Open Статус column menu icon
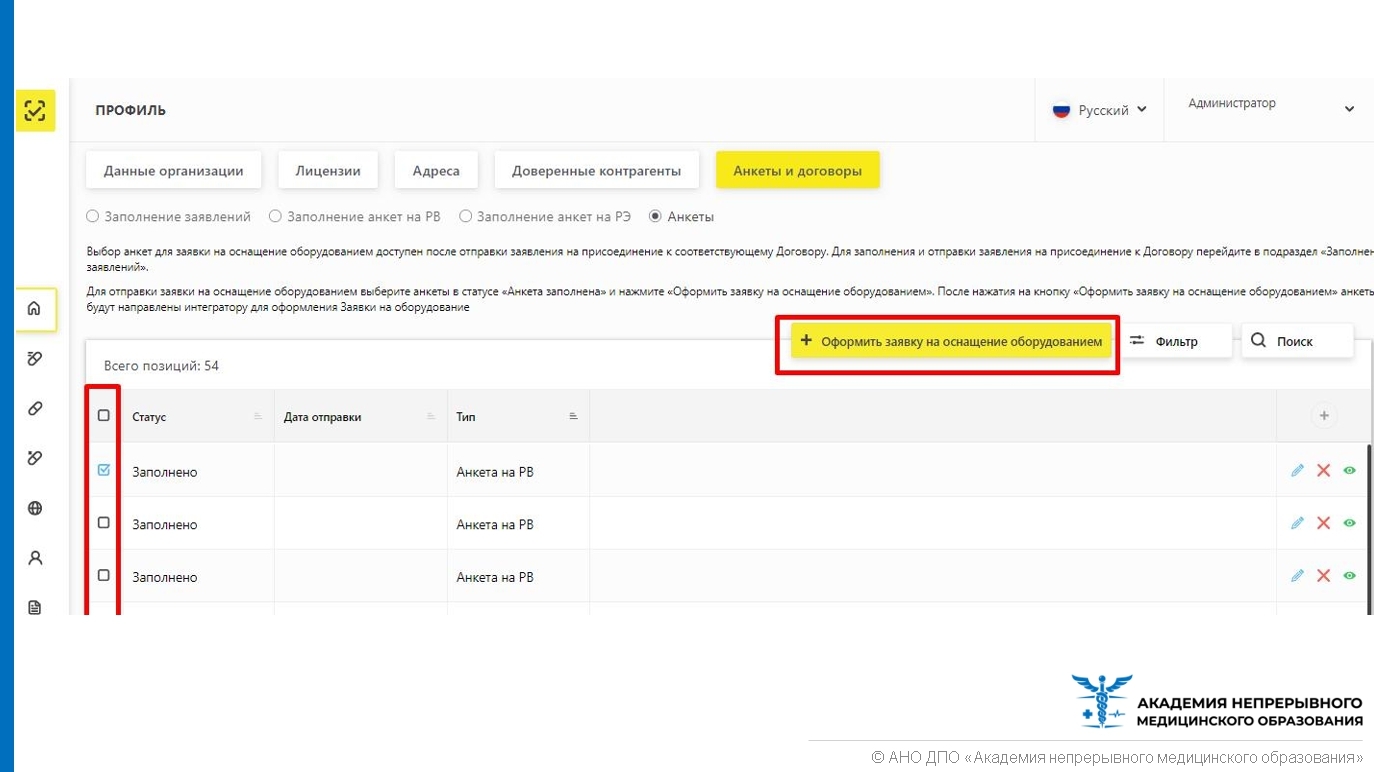The width and height of the screenshot is (1374, 772). (x=258, y=416)
